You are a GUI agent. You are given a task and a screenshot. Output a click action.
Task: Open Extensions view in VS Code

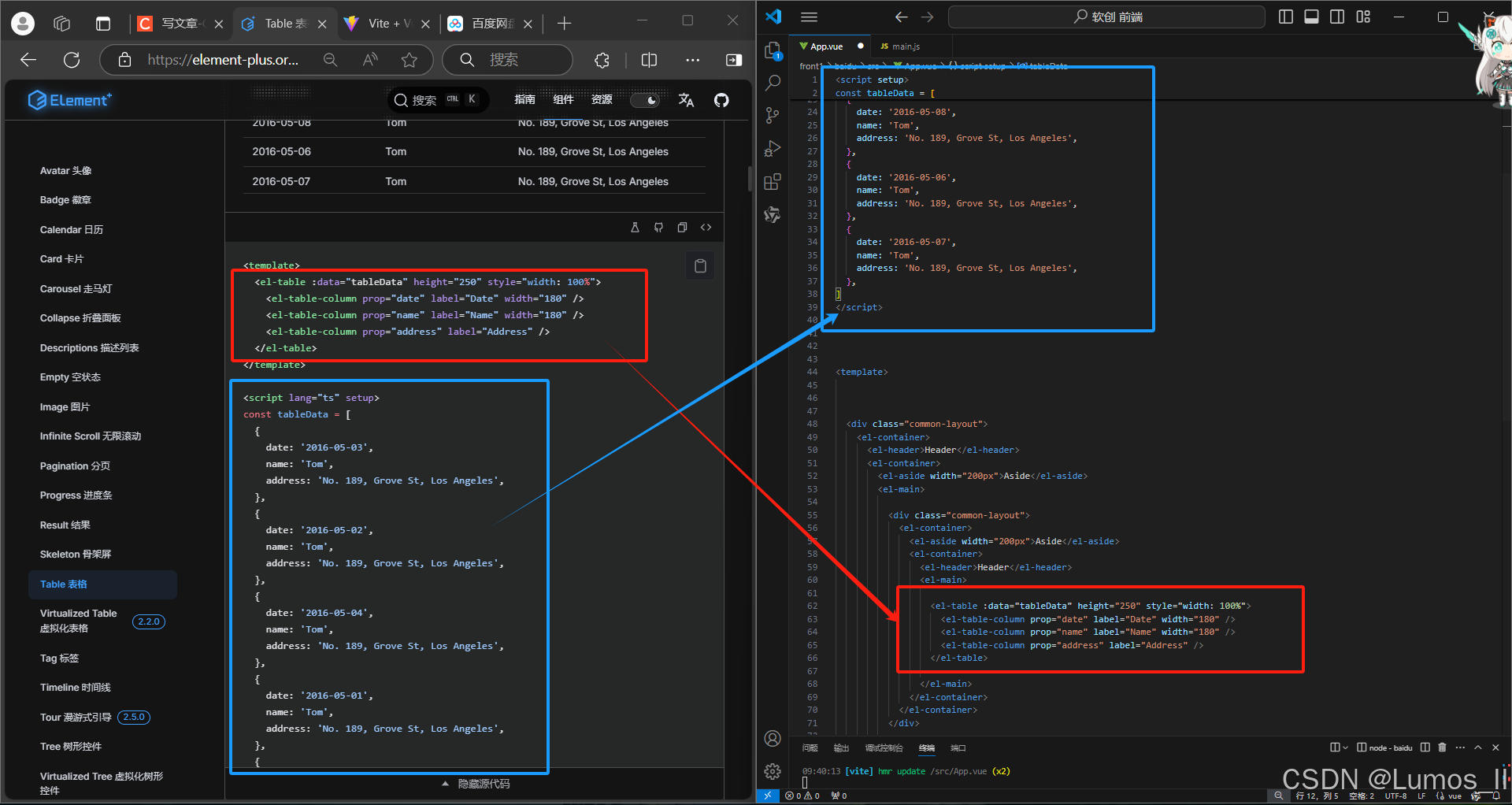tap(773, 181)
